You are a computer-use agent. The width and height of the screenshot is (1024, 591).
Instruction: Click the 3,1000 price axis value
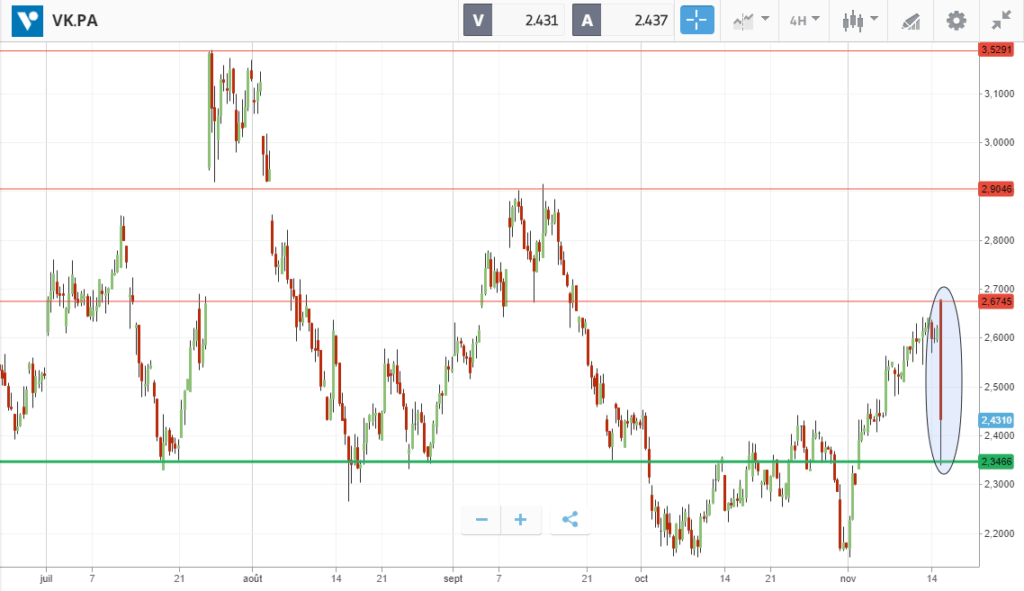pos(999,94)
